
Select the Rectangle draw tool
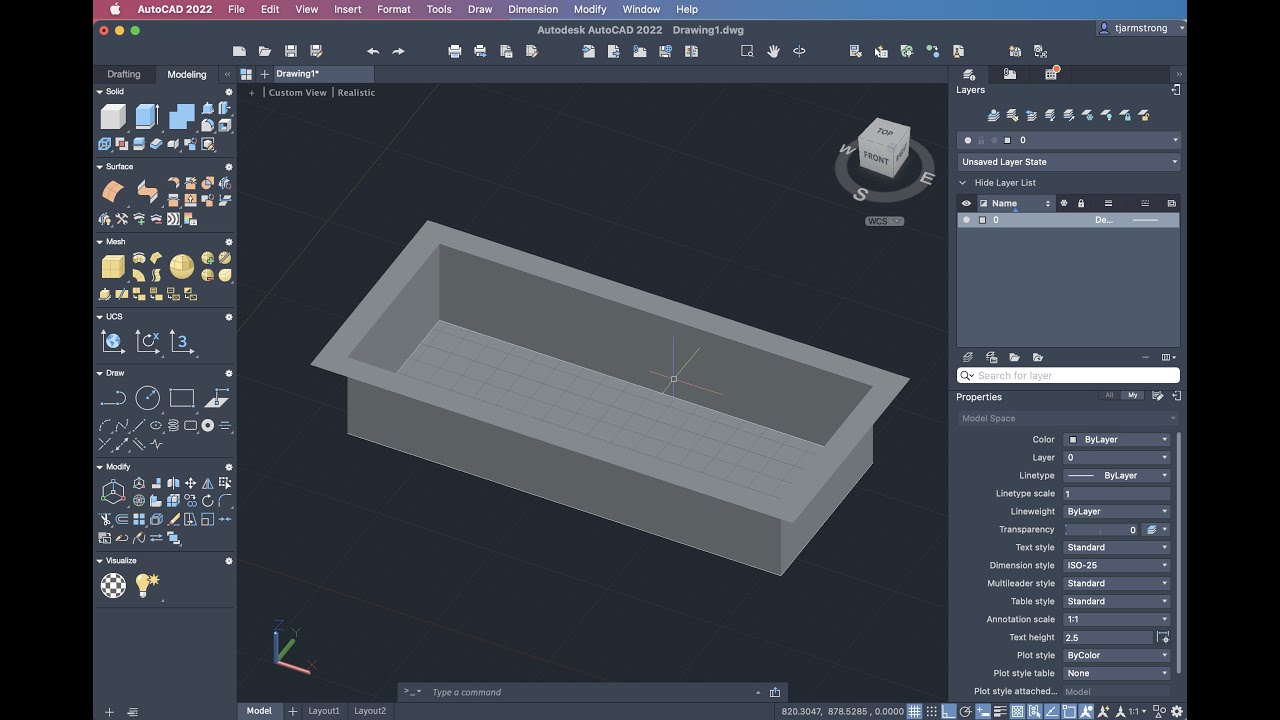181,398
